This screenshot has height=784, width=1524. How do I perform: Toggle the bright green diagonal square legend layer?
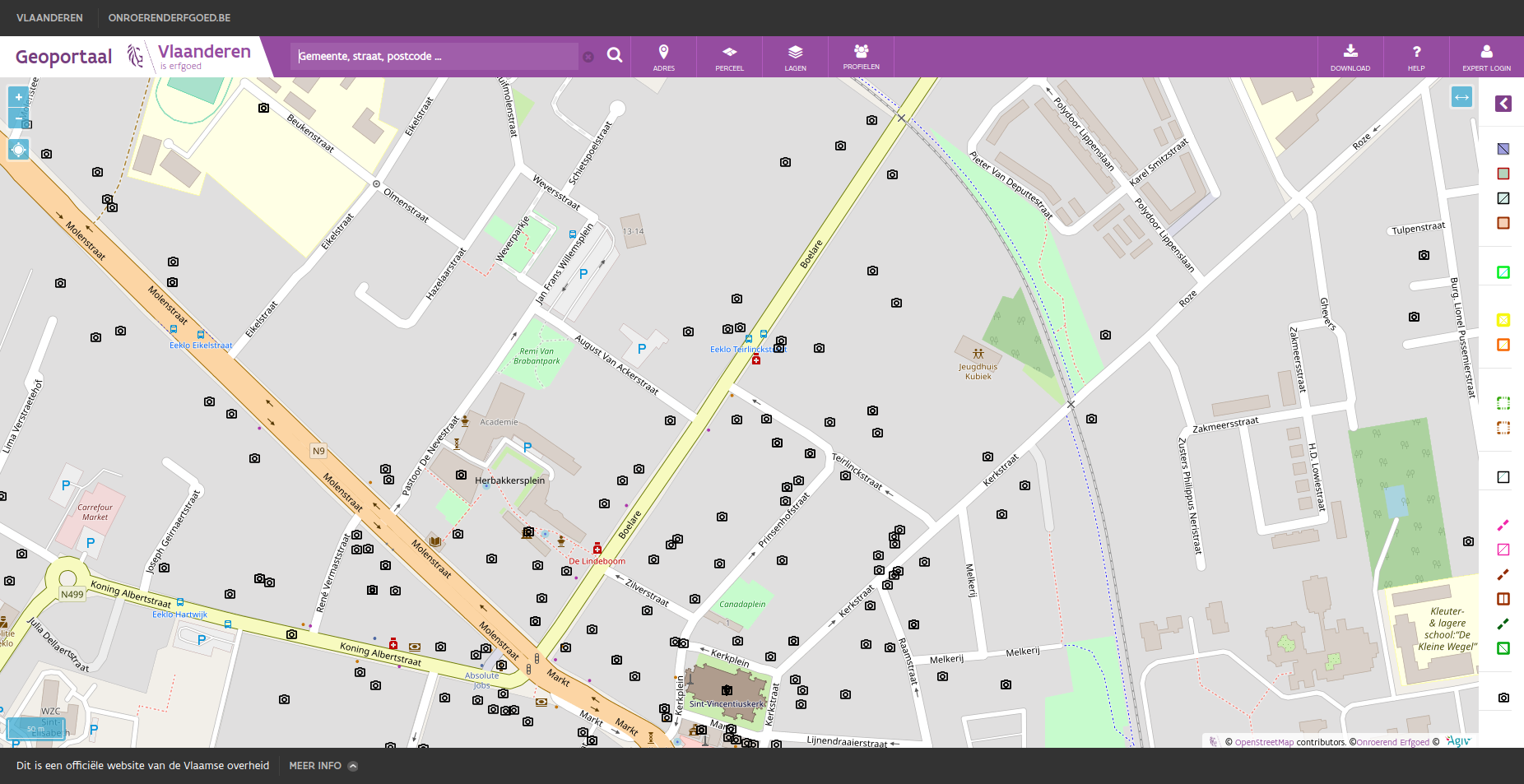pyautogui.click(x=1503, y=272)
